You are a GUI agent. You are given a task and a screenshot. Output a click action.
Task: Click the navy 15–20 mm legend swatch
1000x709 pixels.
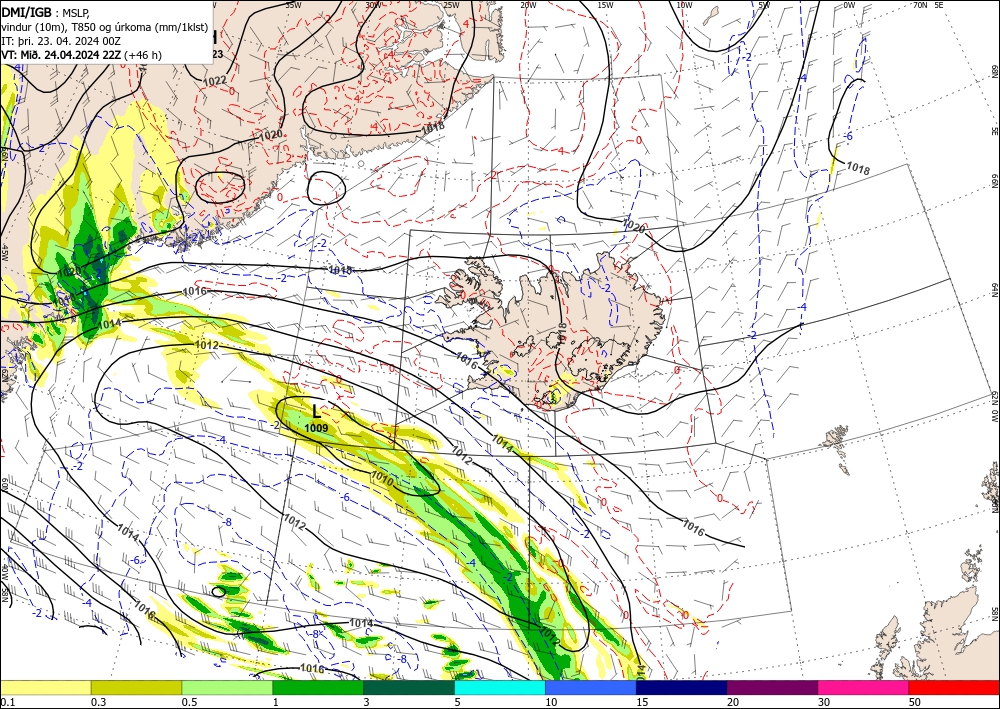click(x=682, y=687)
